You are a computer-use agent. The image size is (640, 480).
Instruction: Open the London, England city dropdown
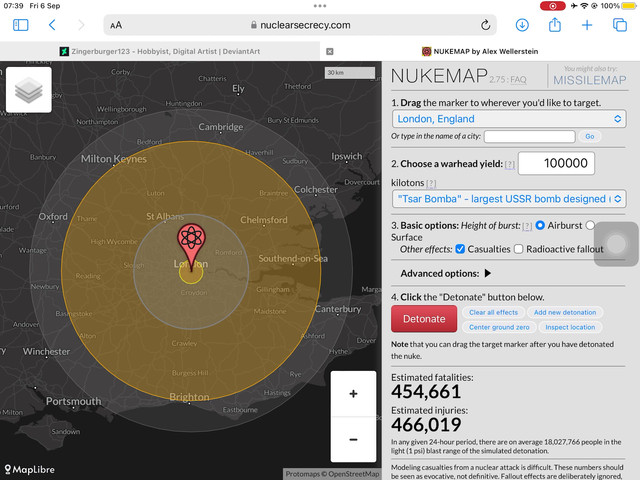click(x=509, y=119)
